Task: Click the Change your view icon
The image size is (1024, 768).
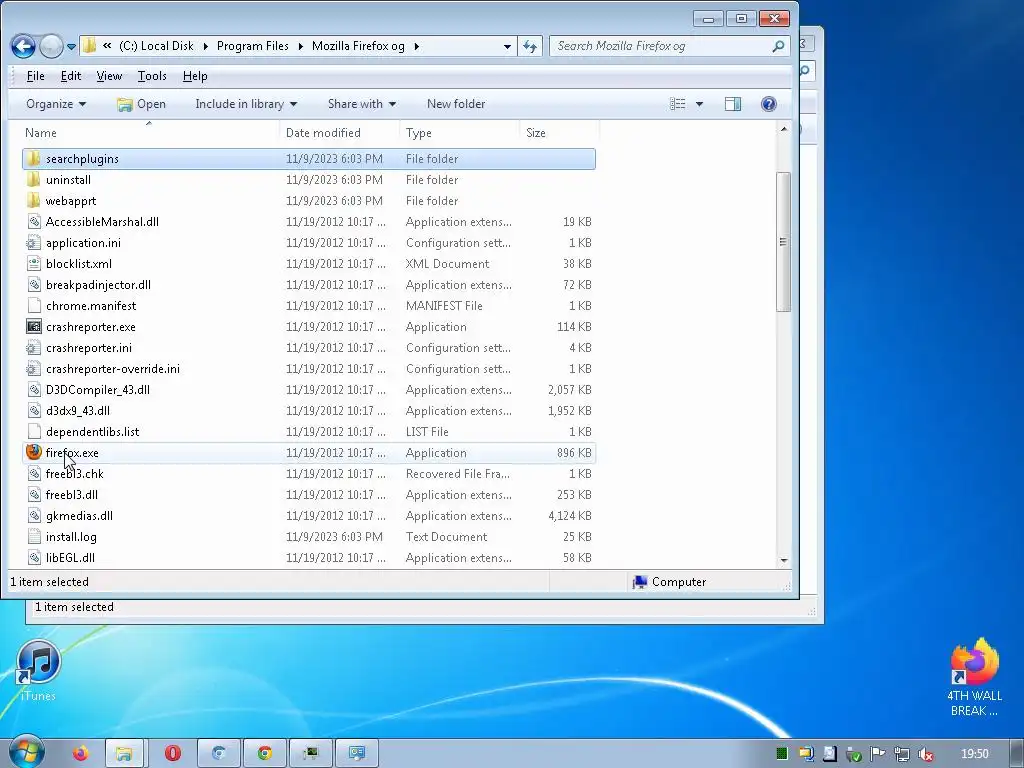Action: click(x=678, y=104)
